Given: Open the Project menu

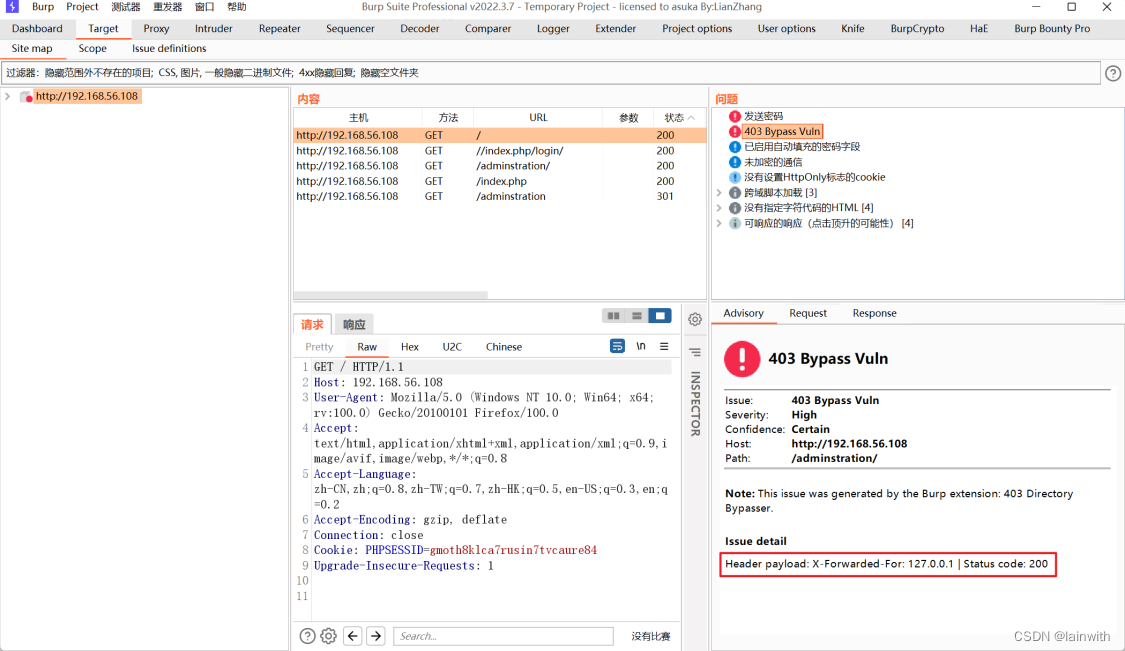Looking at the screenshot, I should [x=82, y=7].
